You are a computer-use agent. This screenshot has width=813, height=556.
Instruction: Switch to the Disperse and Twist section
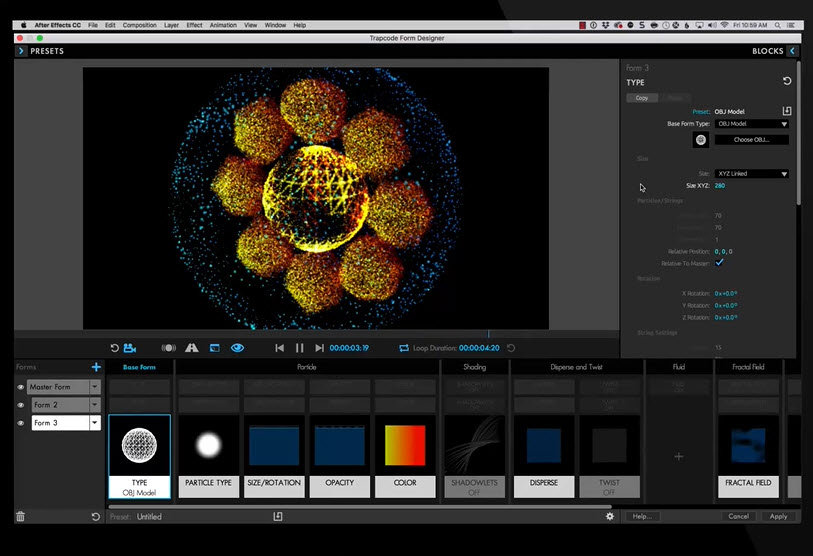tap(576, 367)
